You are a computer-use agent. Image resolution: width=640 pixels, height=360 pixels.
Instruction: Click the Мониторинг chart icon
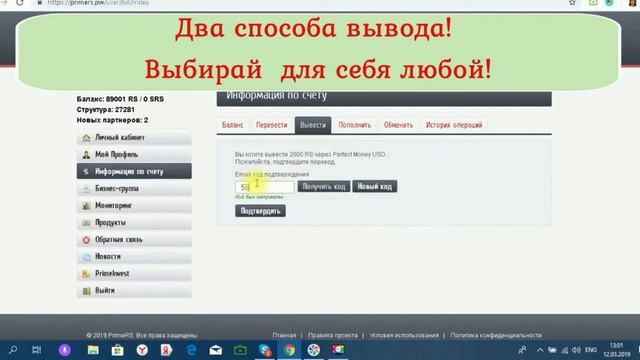[86, 206]
